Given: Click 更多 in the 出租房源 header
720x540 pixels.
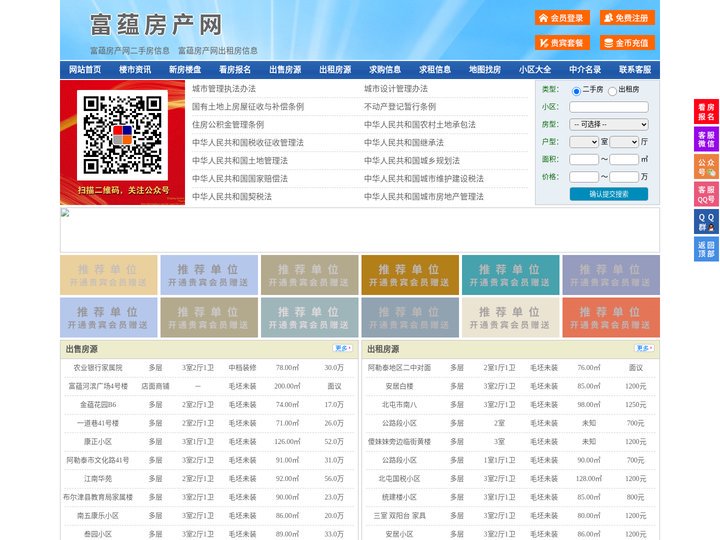Looking at the screenshot, I should point(645,349).
